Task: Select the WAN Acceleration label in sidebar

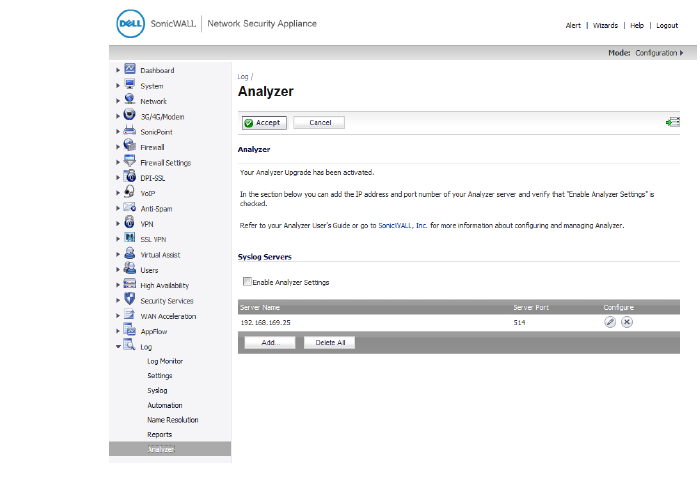Action: (168, 316)
